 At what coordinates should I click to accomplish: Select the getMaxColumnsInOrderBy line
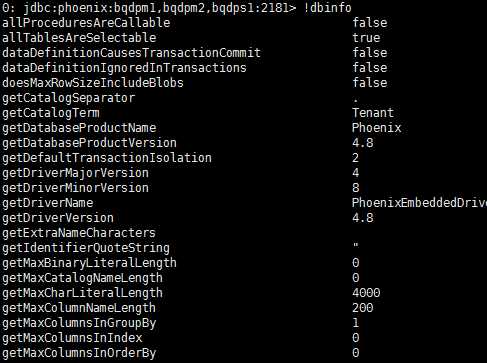pyautogui.click(x=181, y=353)
